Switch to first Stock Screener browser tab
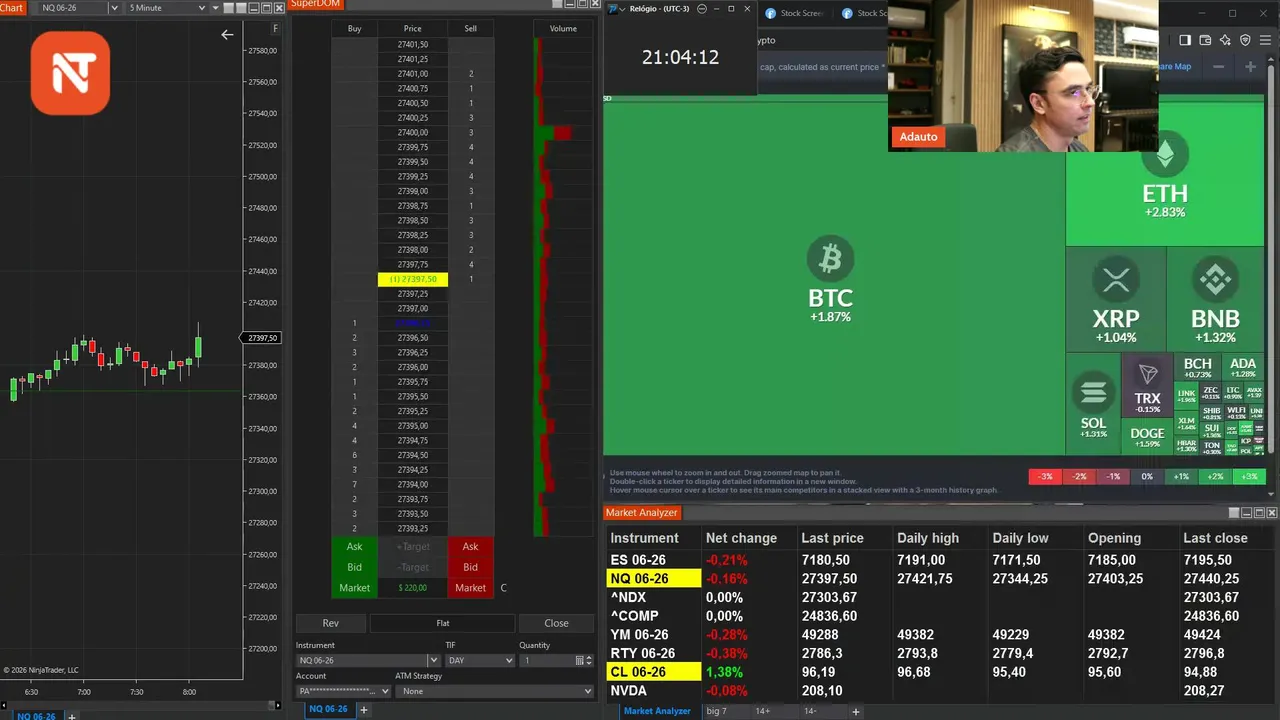Screen dimensions: 1280x720 click(795, 13)
